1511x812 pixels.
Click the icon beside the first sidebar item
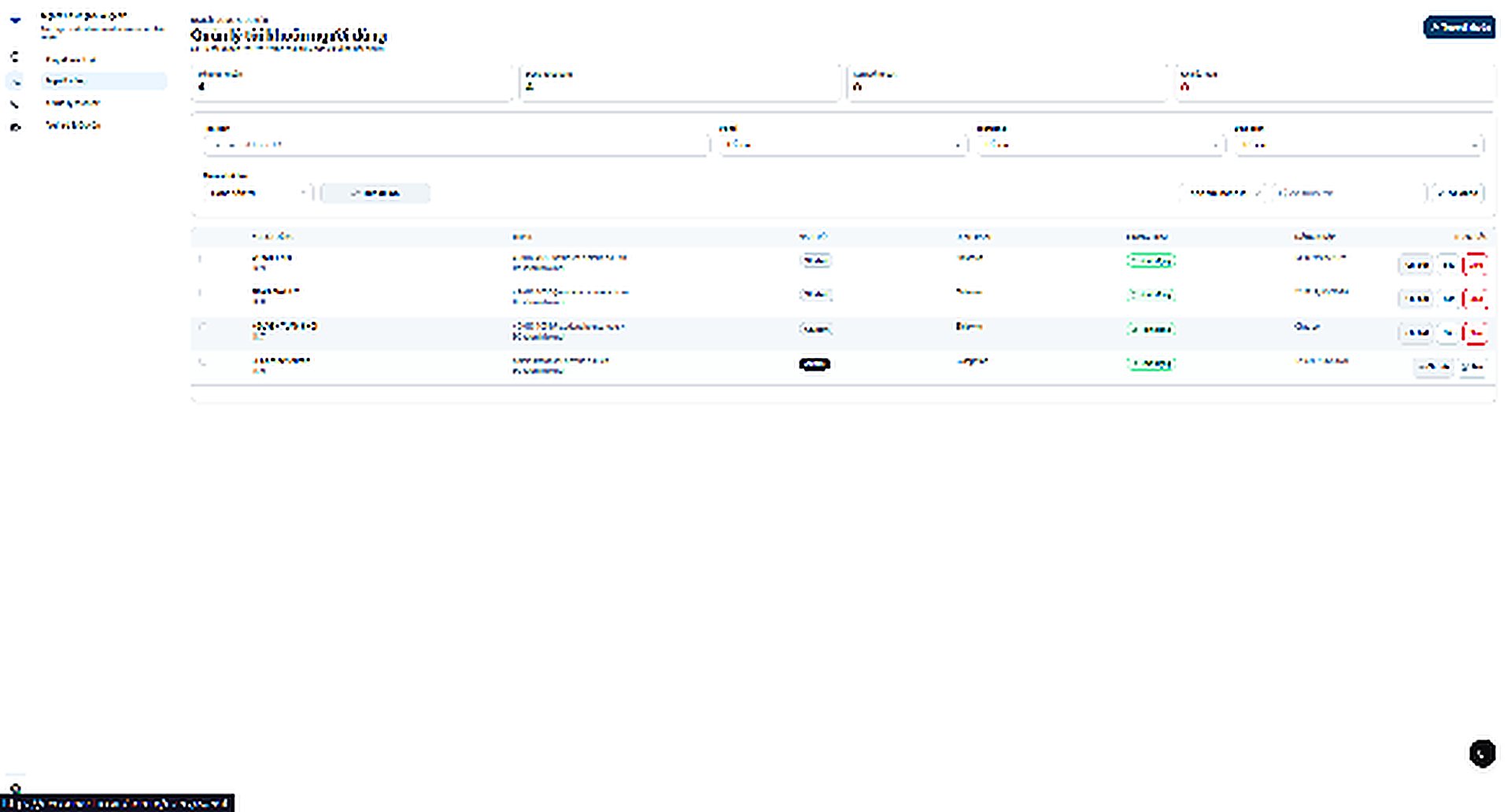15,57
